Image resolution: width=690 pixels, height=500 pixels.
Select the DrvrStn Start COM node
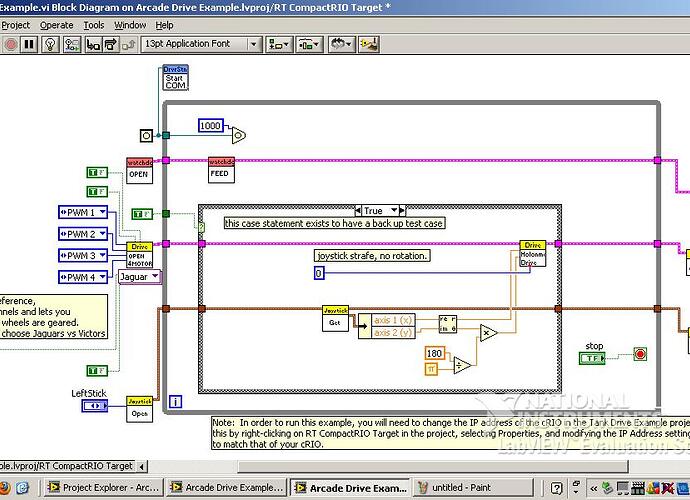(x=175, y=78)
